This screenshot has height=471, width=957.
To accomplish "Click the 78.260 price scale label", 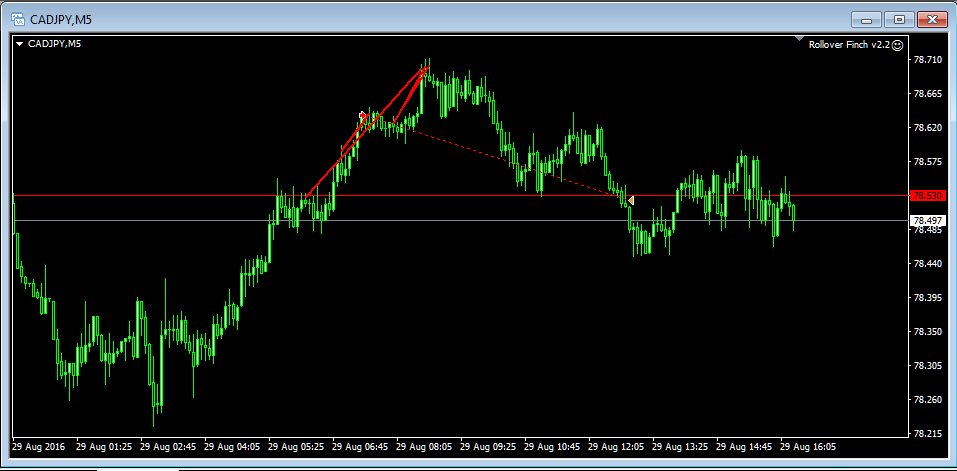I will pos(926,400).
